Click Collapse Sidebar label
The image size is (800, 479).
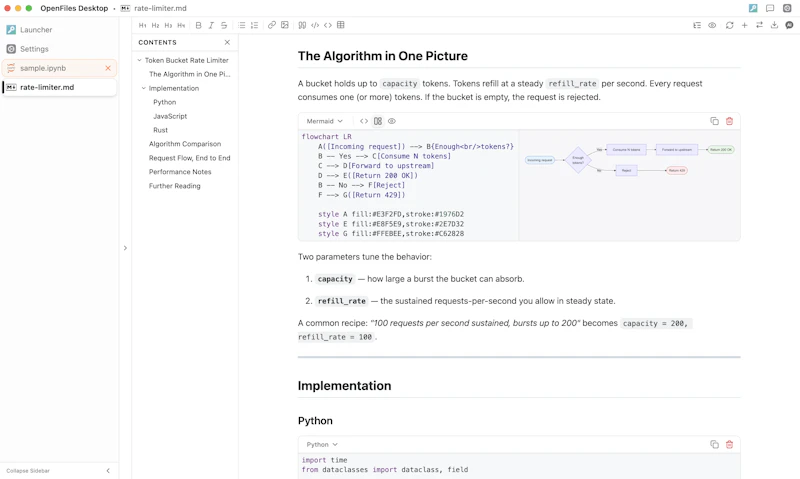(28, 471)
